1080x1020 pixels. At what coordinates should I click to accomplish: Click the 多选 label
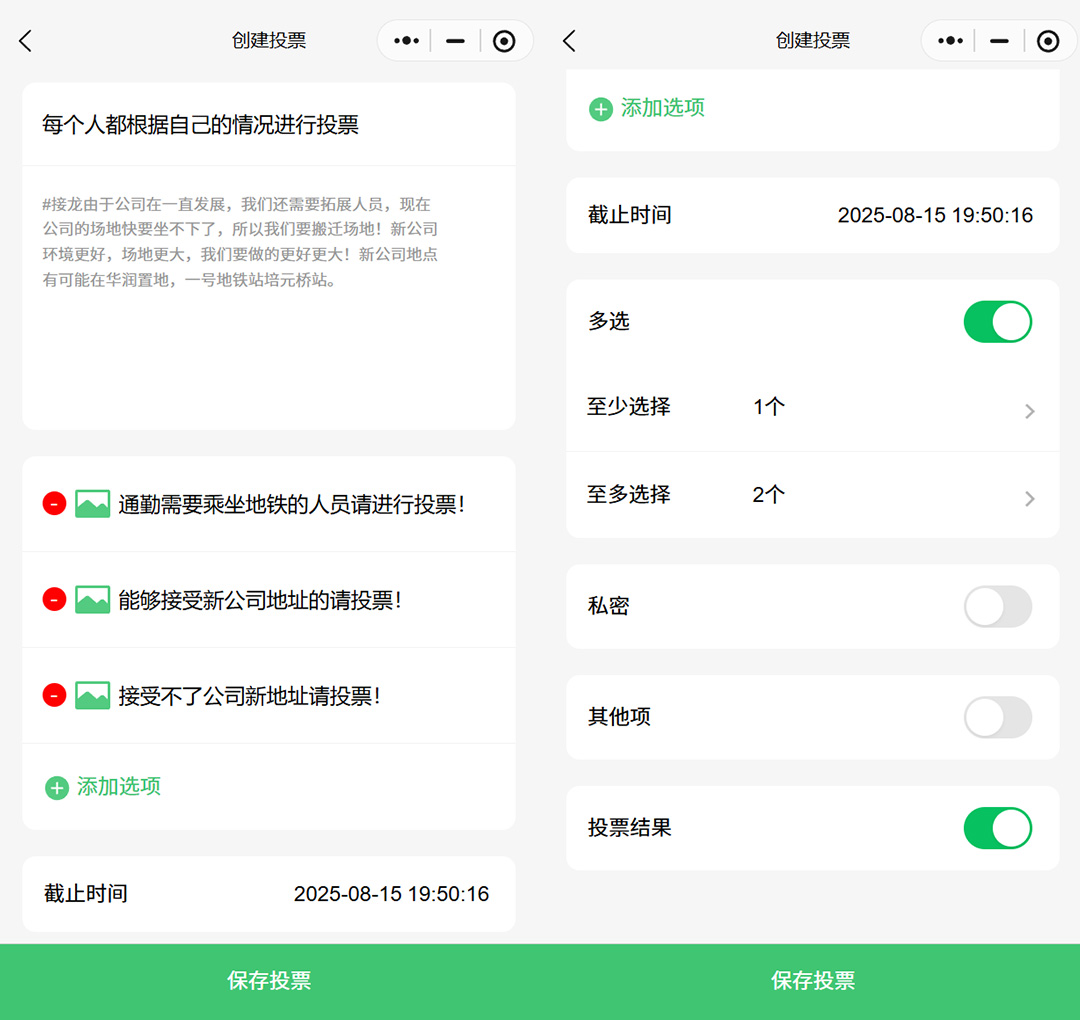(609, 321)
